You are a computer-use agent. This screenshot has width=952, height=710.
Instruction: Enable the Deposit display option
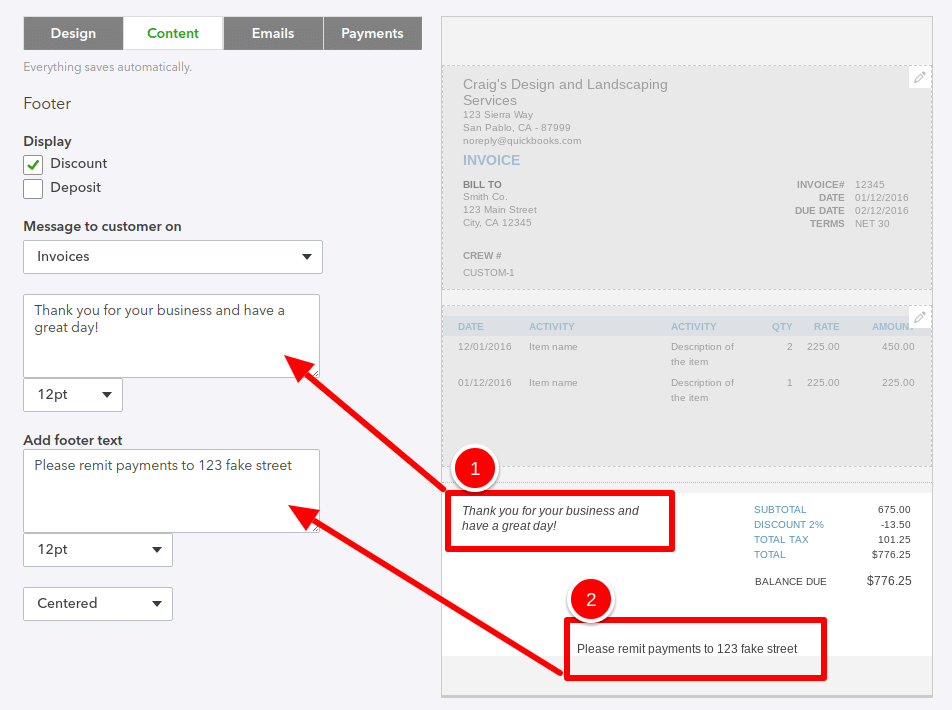(31, 187)
